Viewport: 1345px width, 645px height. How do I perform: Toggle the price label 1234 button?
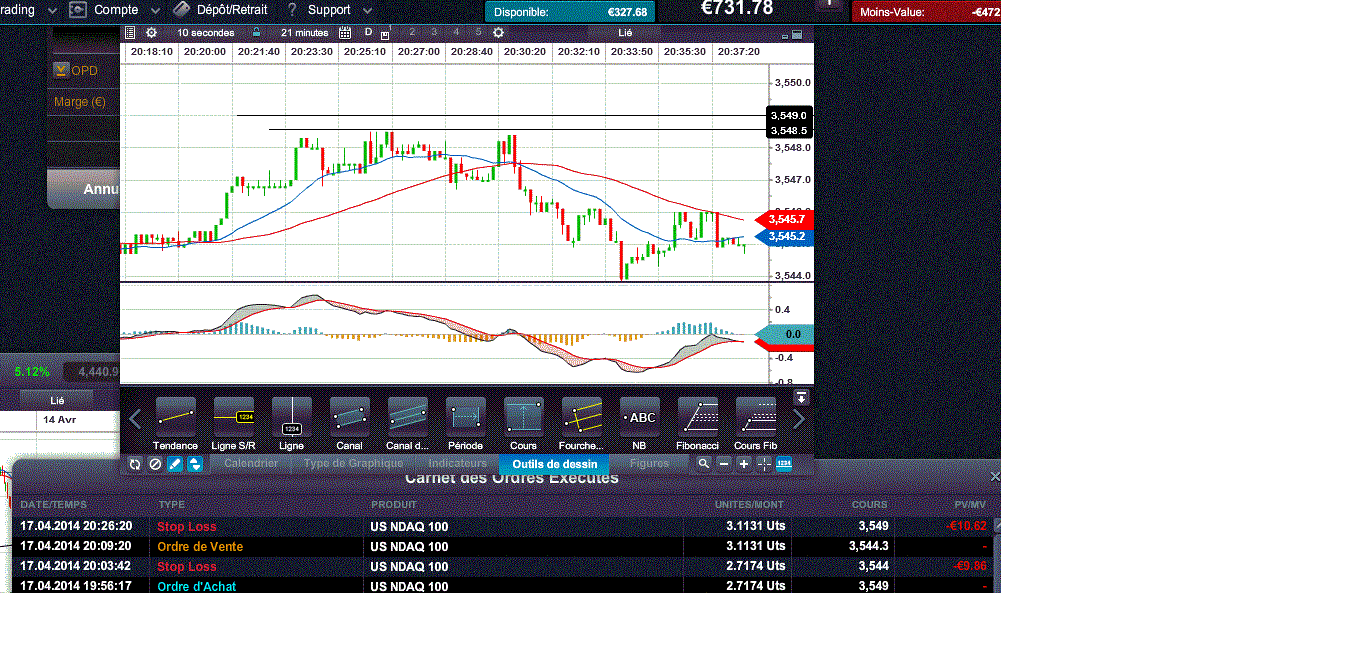click(x=784, y=464)
